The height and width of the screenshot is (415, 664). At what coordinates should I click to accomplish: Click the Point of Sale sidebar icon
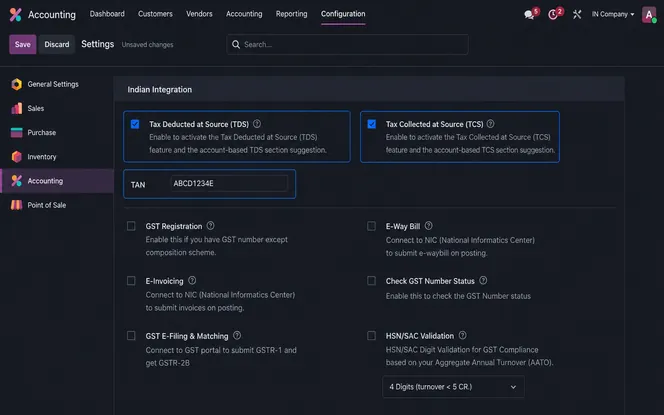click(17, 205)
